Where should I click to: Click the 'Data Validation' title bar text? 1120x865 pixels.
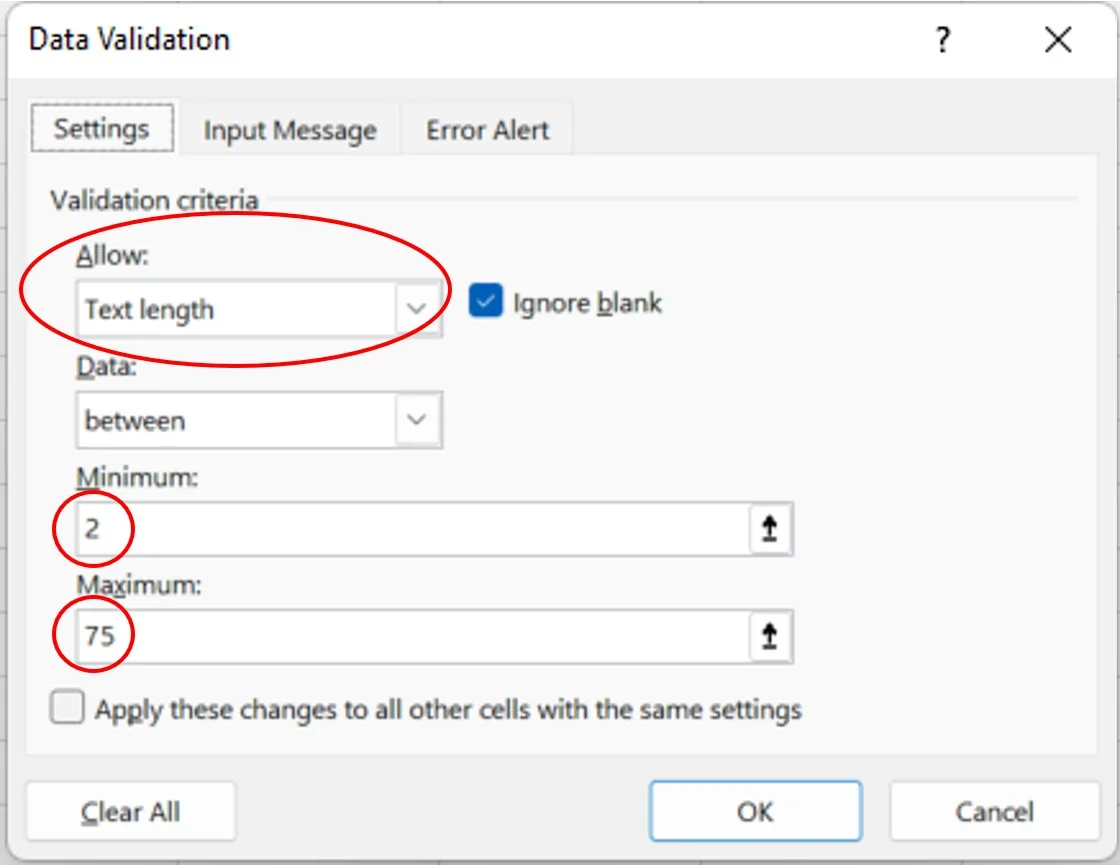tap(129, 40)
